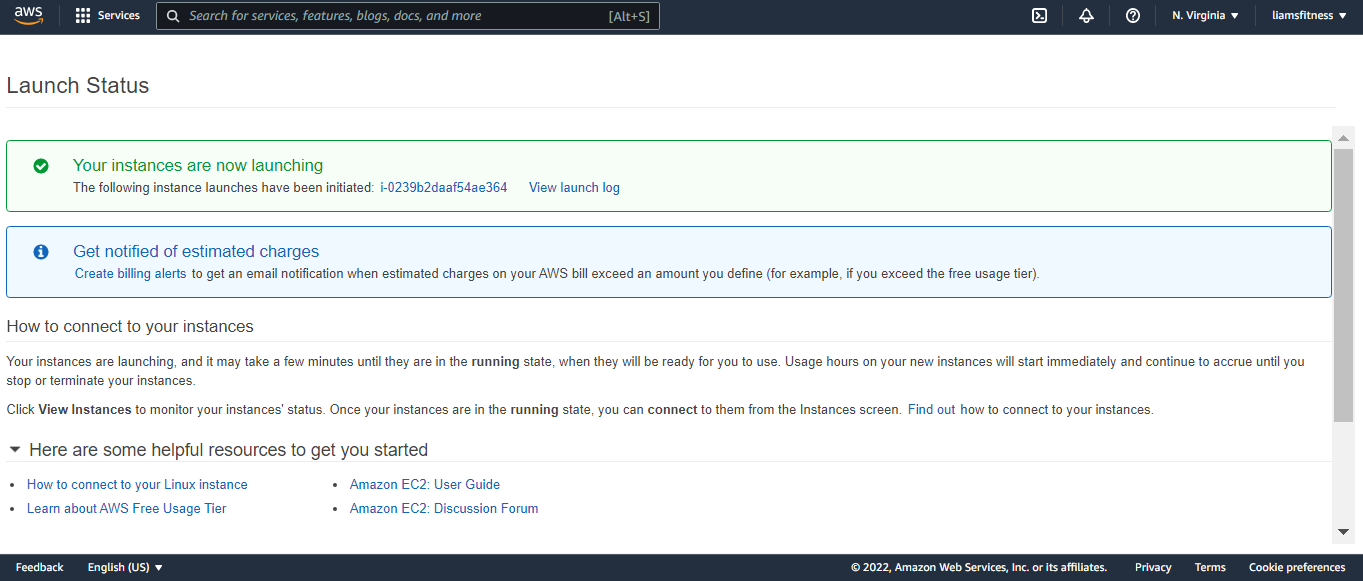This screenshot has width=1363, height=581.
Task: Open Amazon EC2: User Guide link
Action: (424, 484)
